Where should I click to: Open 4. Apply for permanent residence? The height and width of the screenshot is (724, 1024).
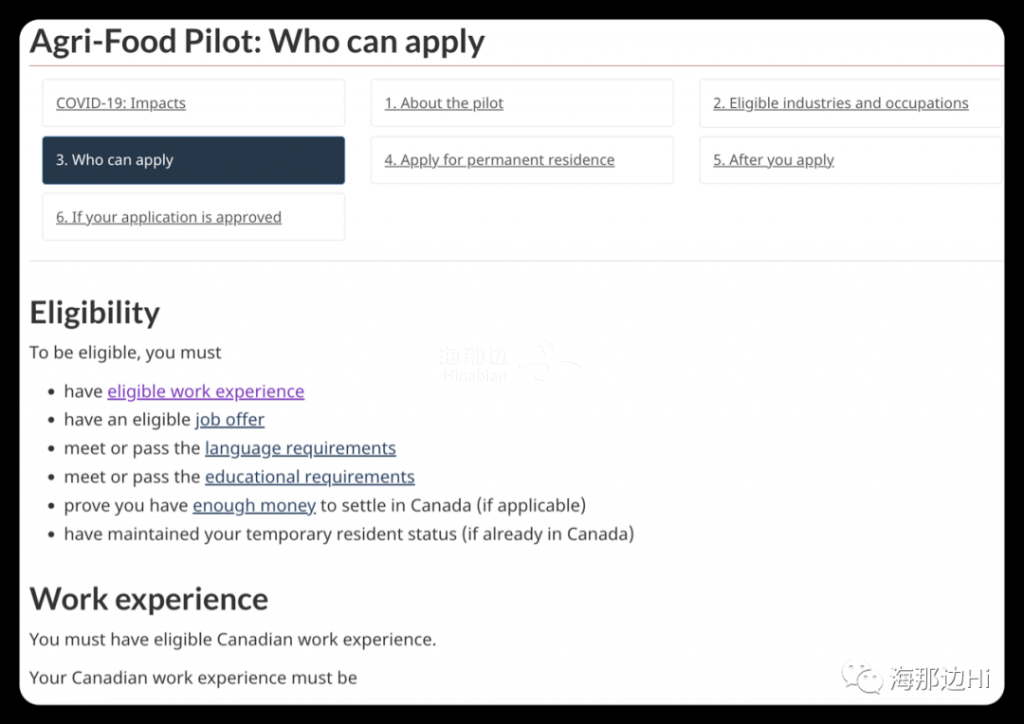[500, 160]
